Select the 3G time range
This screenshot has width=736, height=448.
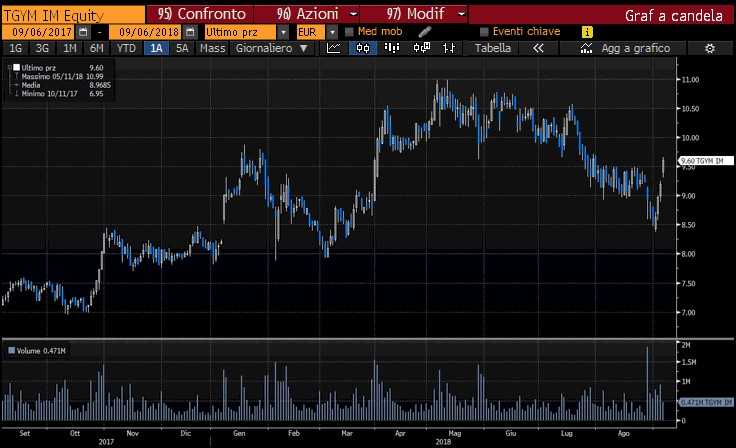click(42, 48)
